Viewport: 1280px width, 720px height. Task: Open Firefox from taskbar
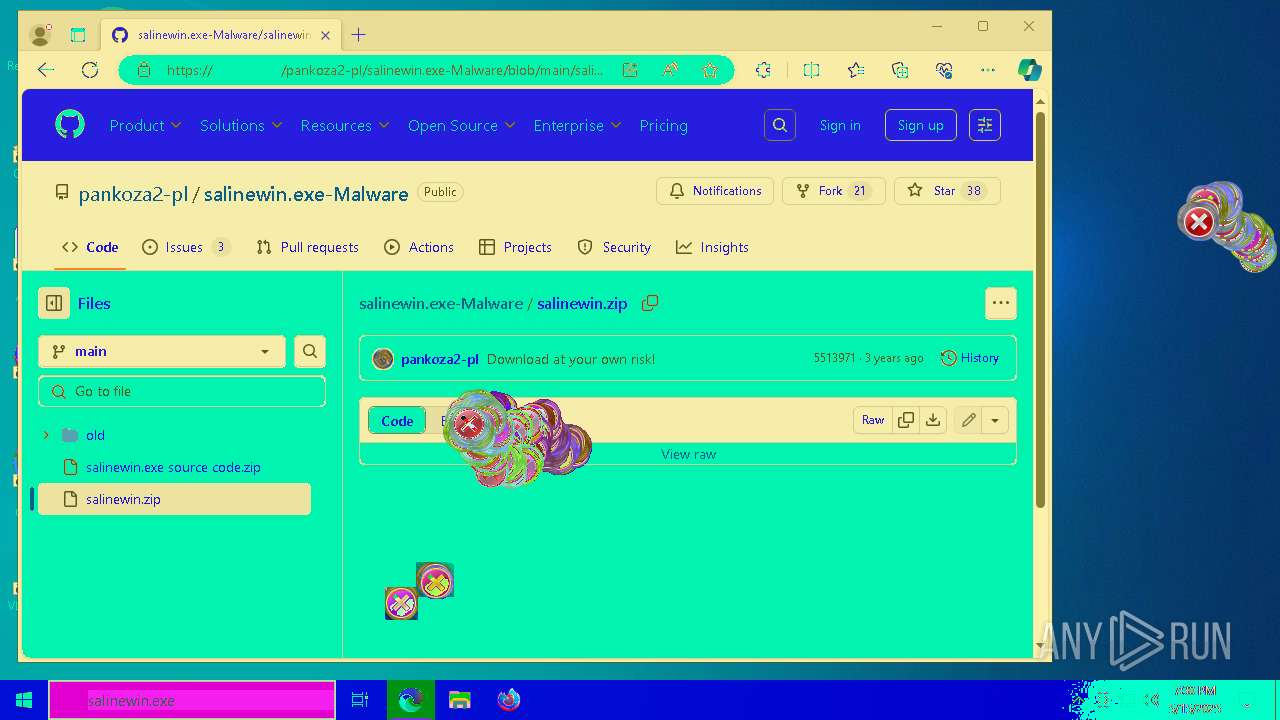point(509,700)
